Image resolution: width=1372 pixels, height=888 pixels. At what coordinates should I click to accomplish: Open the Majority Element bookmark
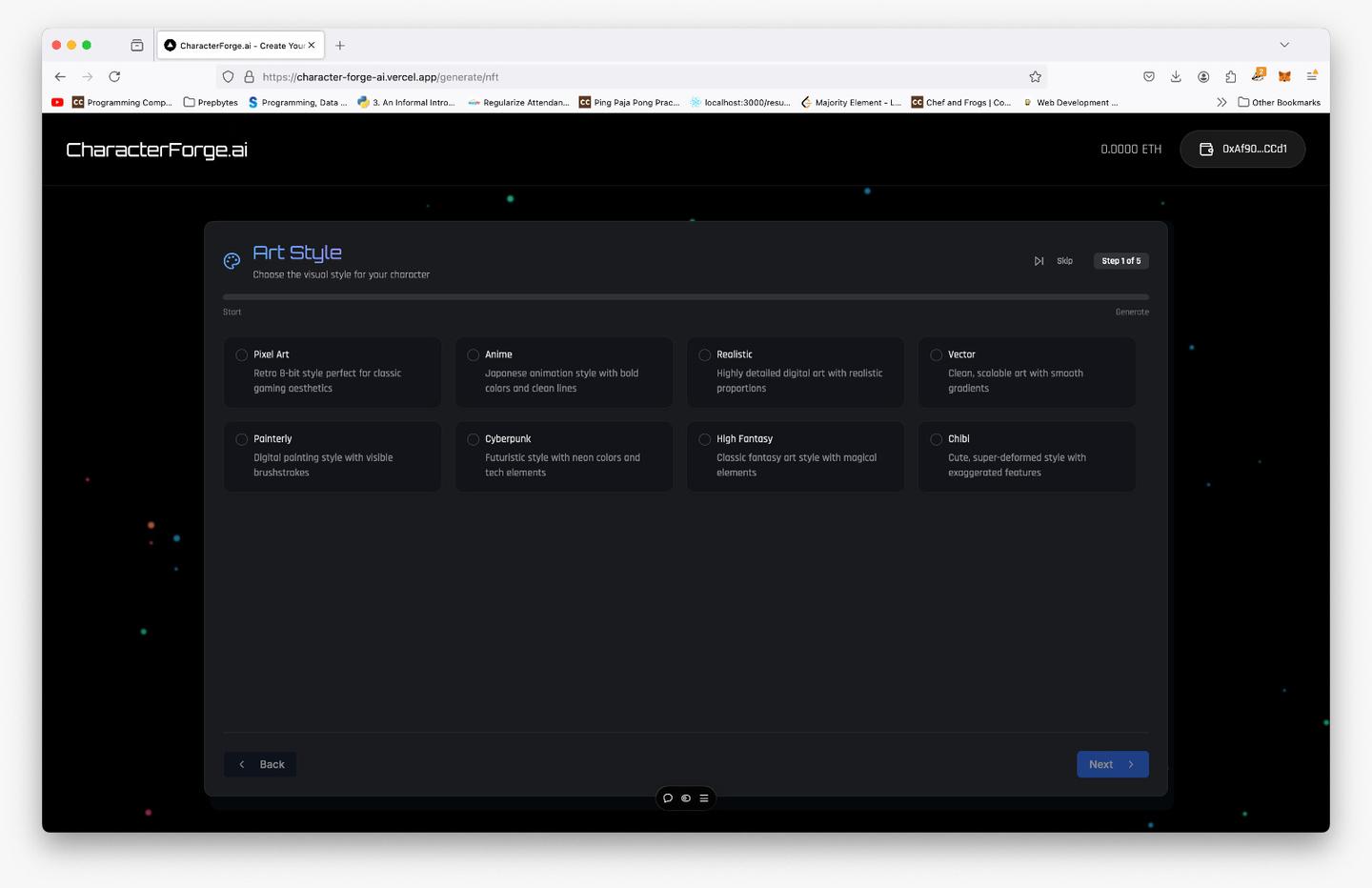tap(851, 102)
